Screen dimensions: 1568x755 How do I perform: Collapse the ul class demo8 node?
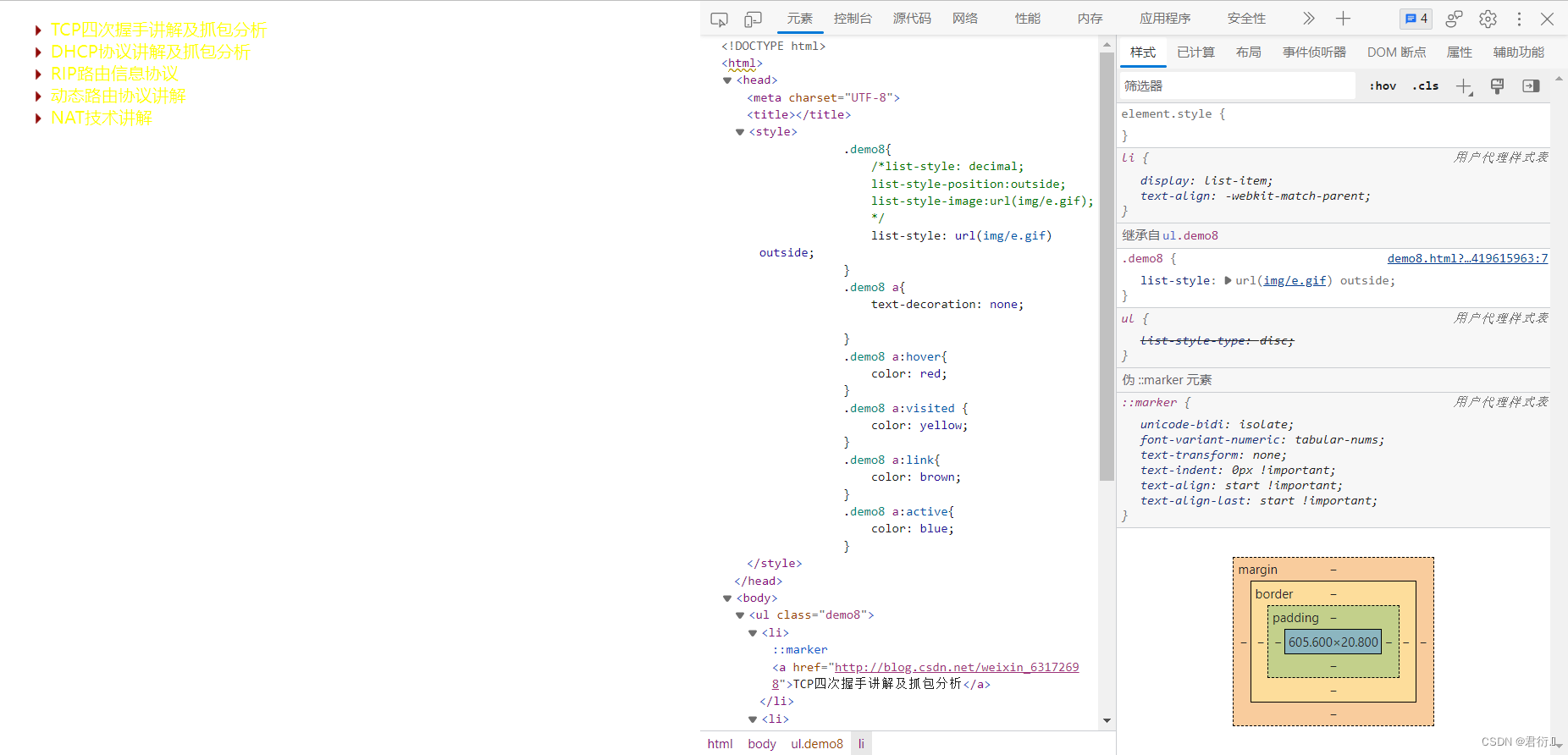pos(740,615)
